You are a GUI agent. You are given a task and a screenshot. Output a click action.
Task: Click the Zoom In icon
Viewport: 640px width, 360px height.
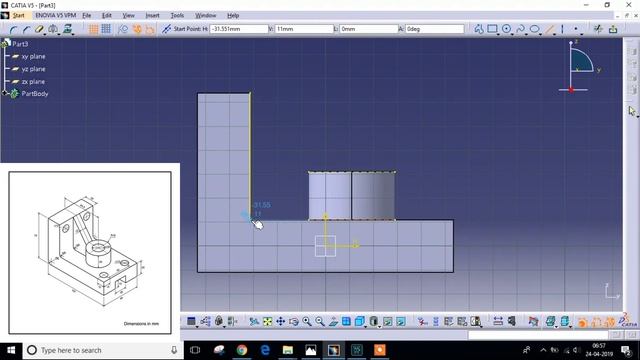pyautogui.click(x=307, y=322)
